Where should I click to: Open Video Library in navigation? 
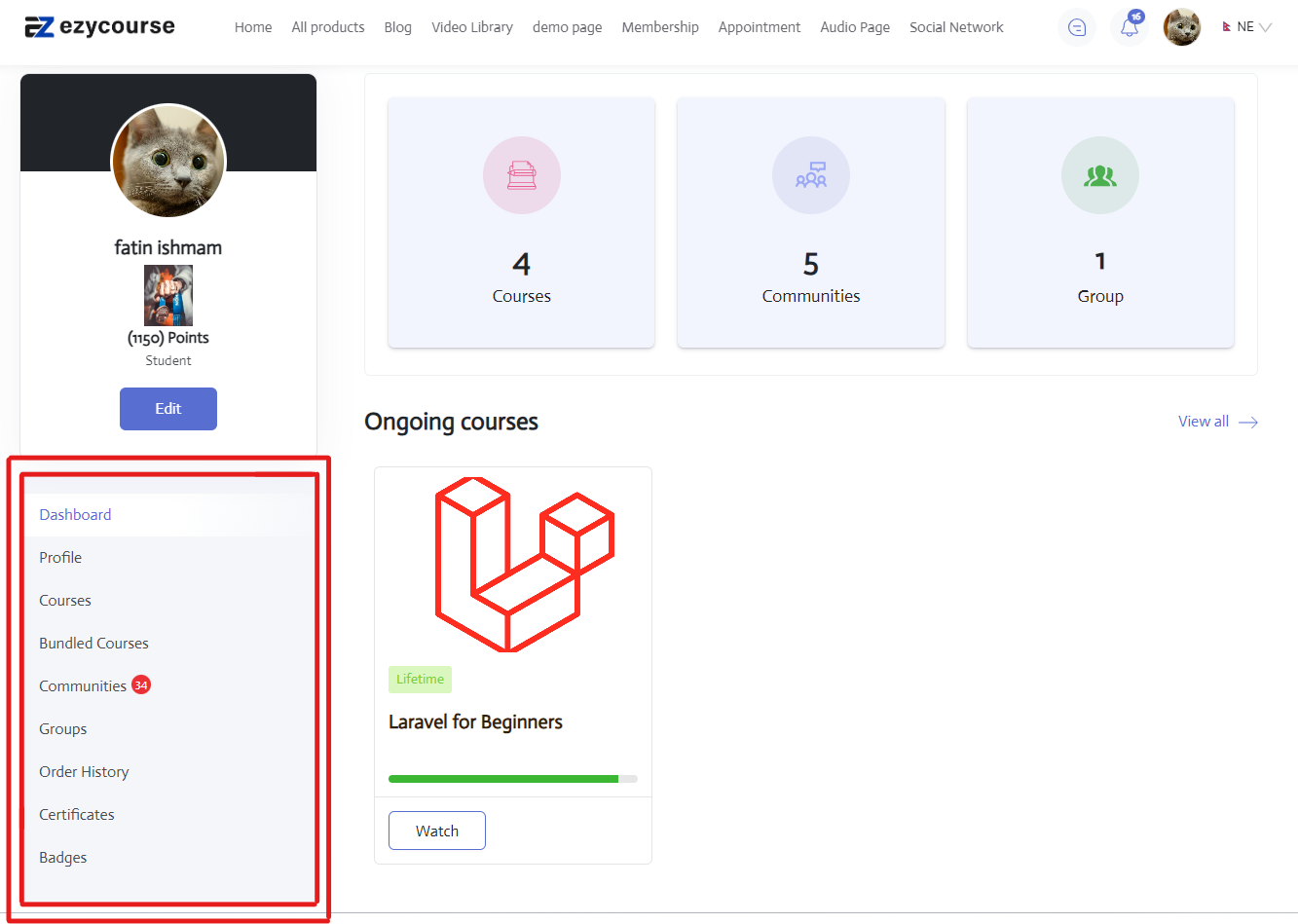coord(472,27)
